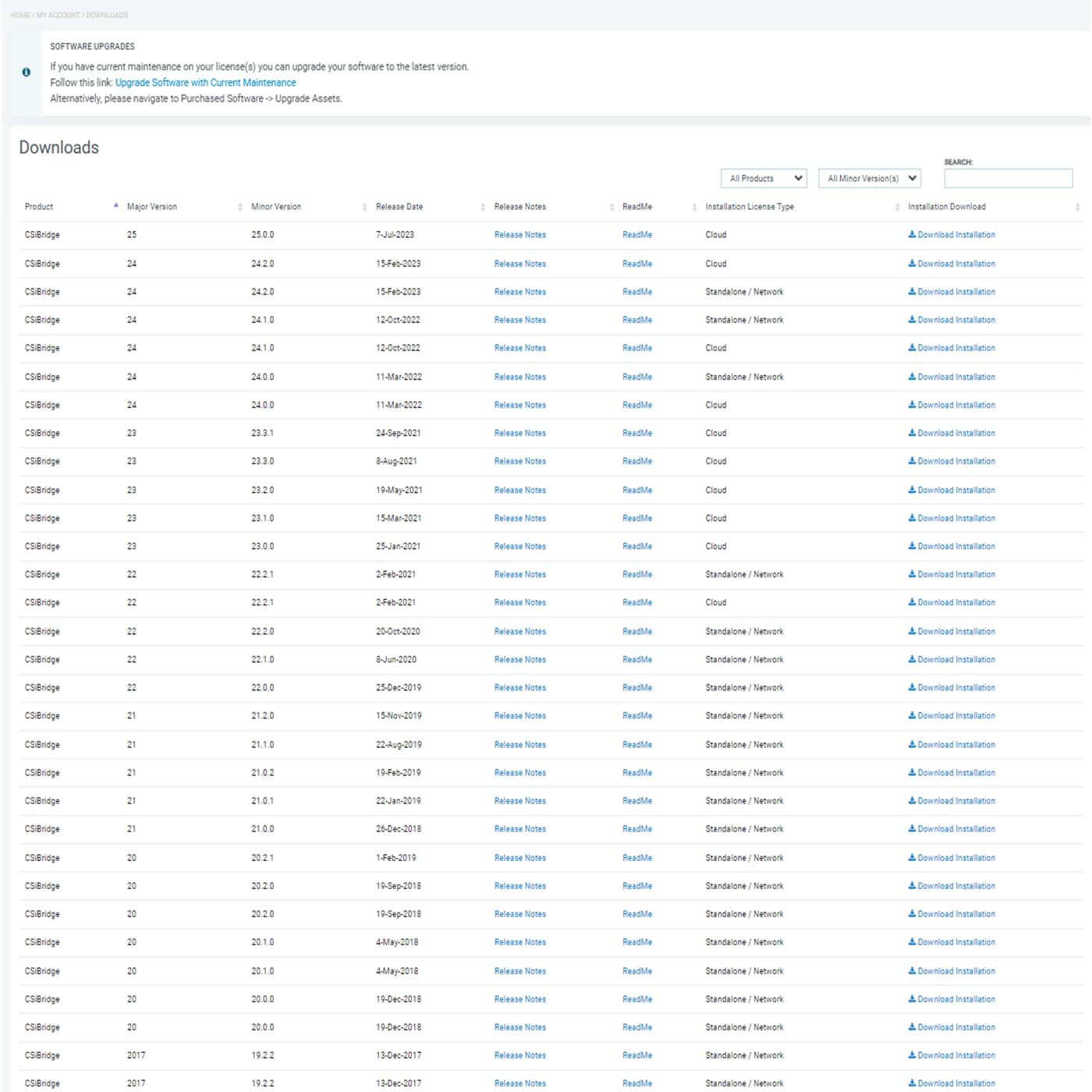Image resolution: width=1092 pixels, height=1092 pixels.
Task: Click download icon for version 23.2.0
Action: 912,489
